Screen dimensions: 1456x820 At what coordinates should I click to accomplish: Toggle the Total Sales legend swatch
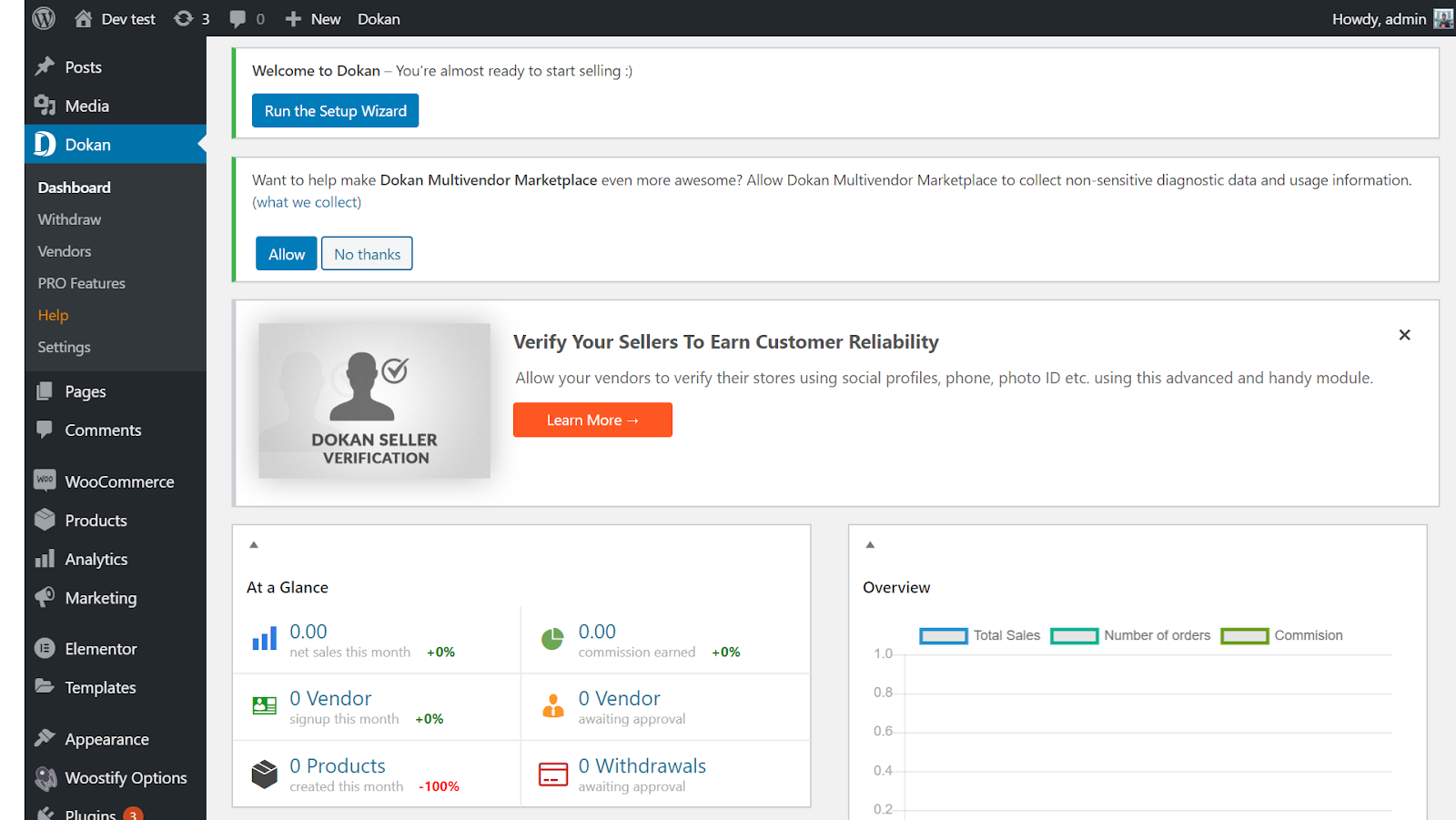(944, 635)
